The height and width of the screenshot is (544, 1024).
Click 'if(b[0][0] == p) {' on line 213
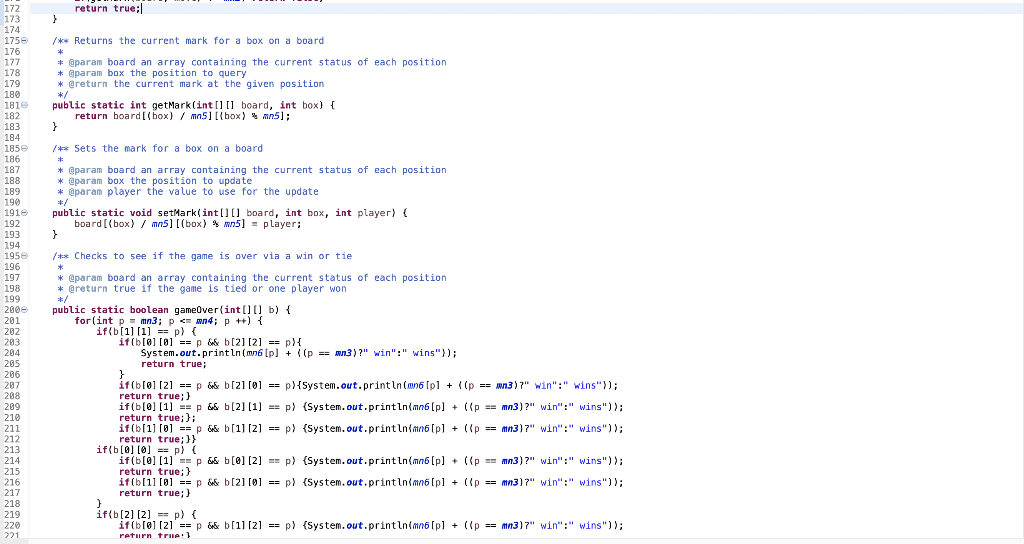coord(146,450)
